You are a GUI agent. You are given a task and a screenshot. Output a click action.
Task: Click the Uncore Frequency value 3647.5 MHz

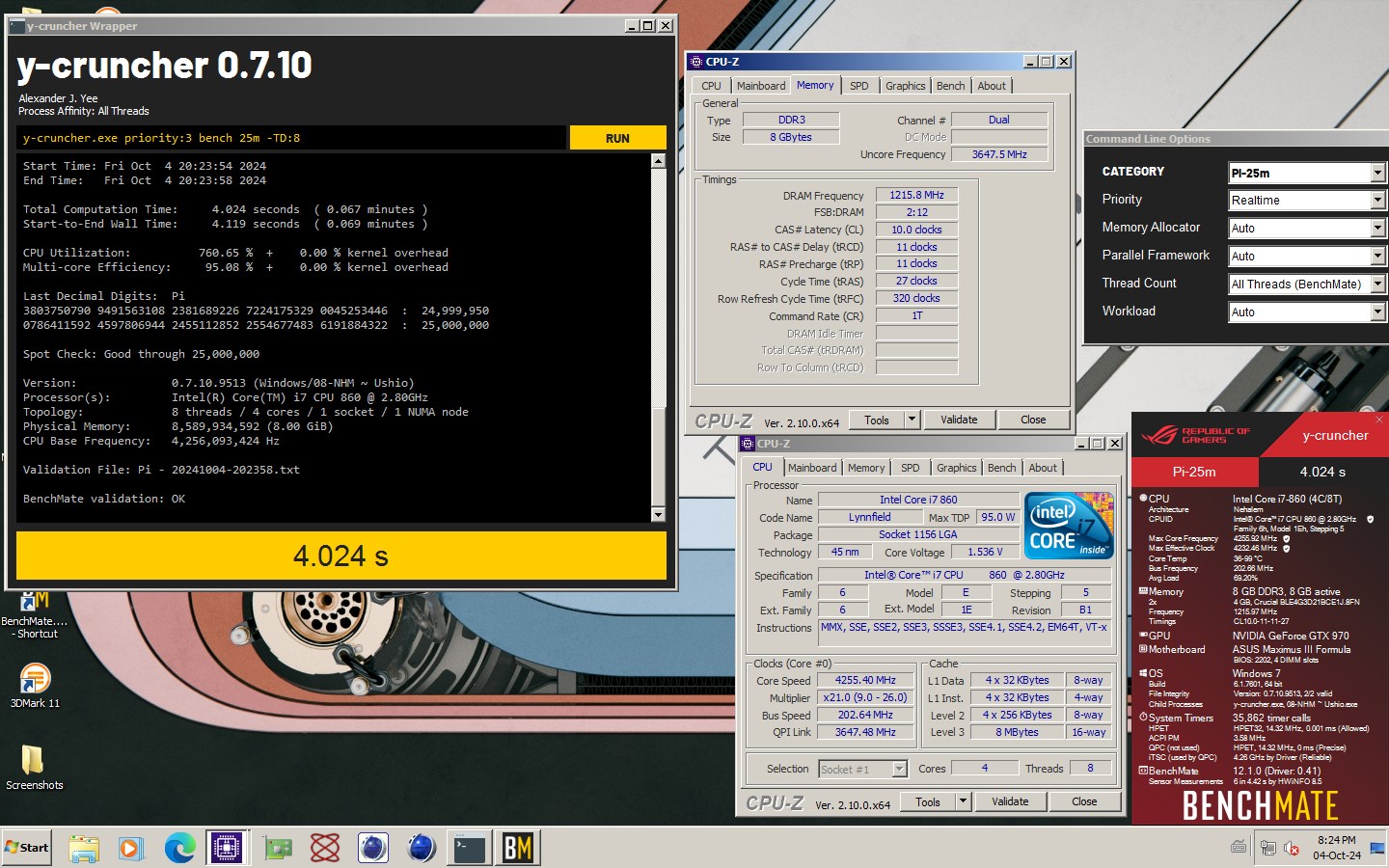point(999,154)
